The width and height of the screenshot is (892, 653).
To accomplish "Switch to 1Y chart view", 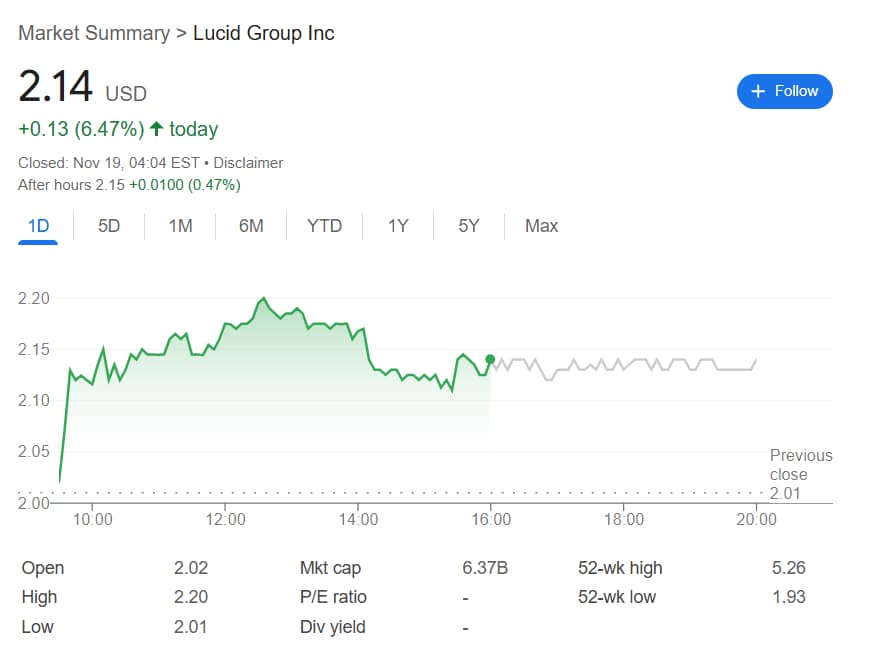I will (x=398, y=226).
